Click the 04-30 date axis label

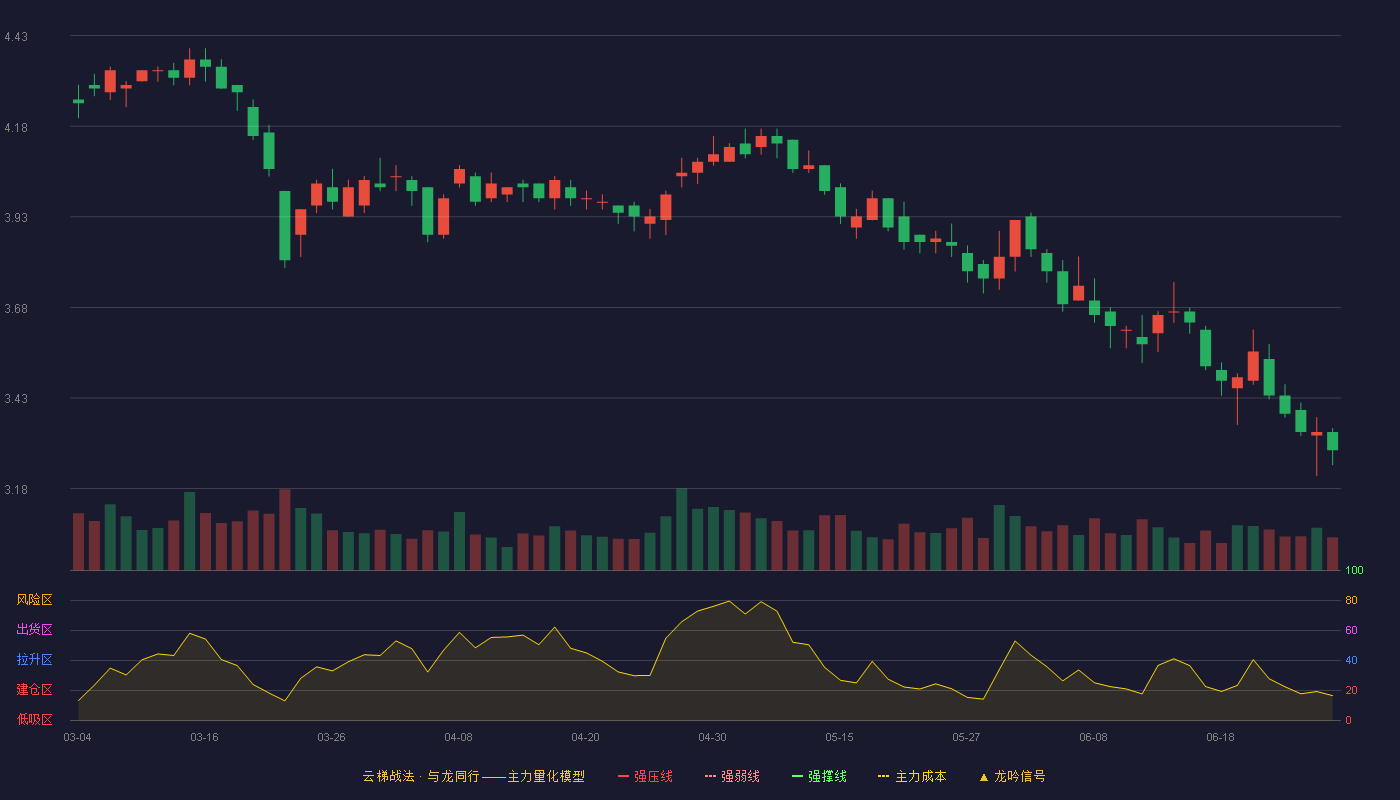712,737
